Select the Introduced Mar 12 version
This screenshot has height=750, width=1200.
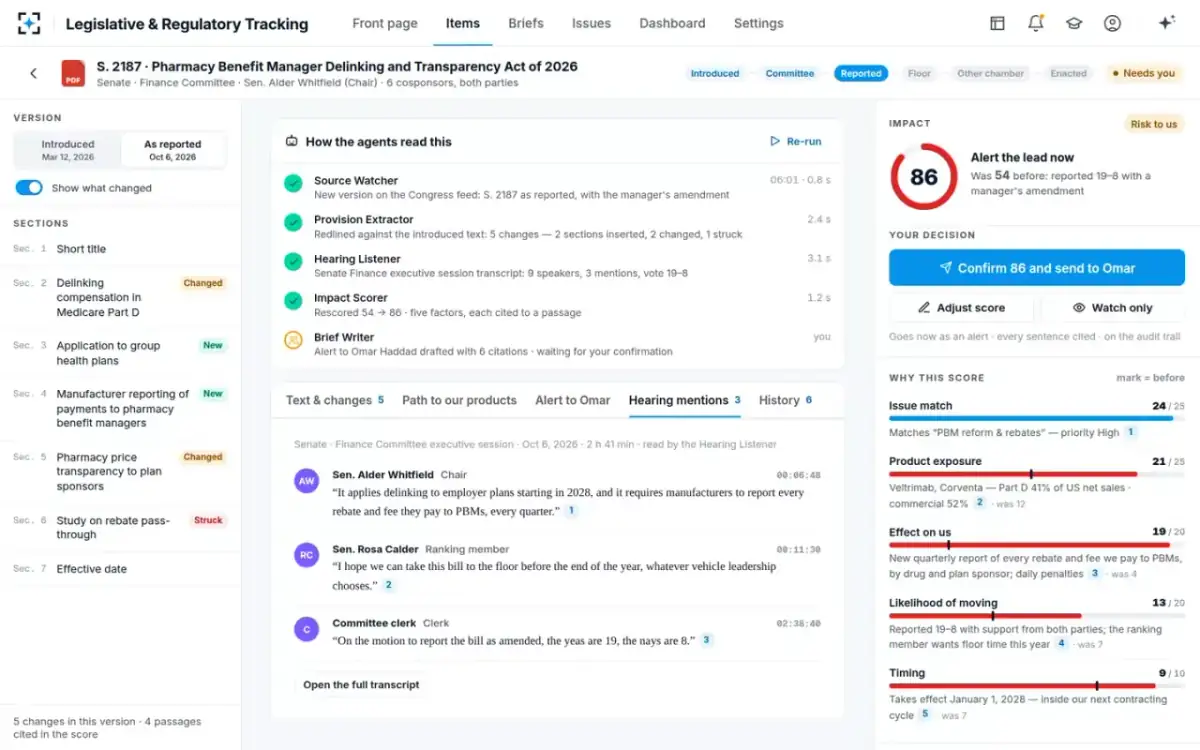tap(68, 150)
